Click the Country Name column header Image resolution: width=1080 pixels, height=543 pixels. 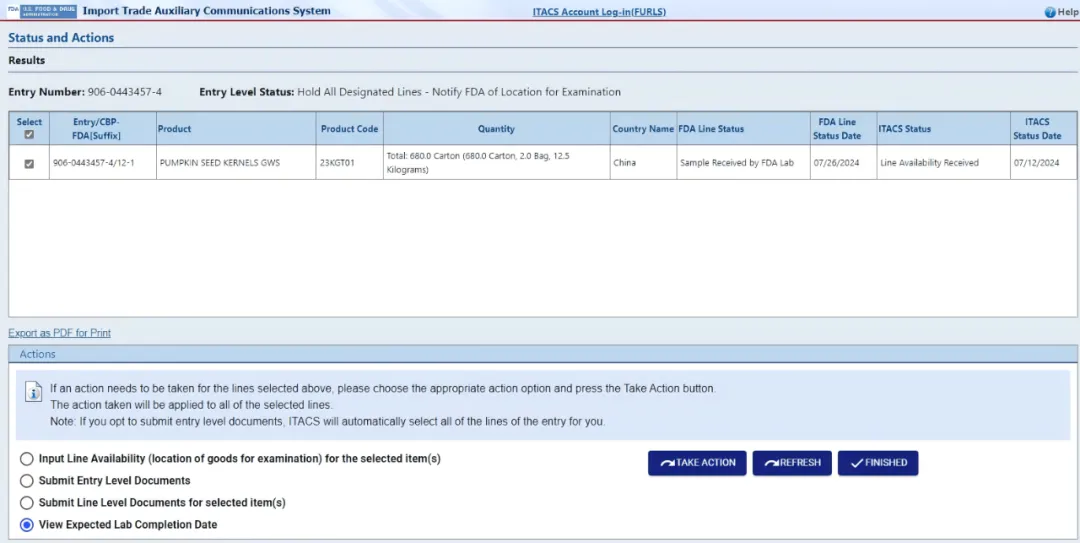(643, 129)
